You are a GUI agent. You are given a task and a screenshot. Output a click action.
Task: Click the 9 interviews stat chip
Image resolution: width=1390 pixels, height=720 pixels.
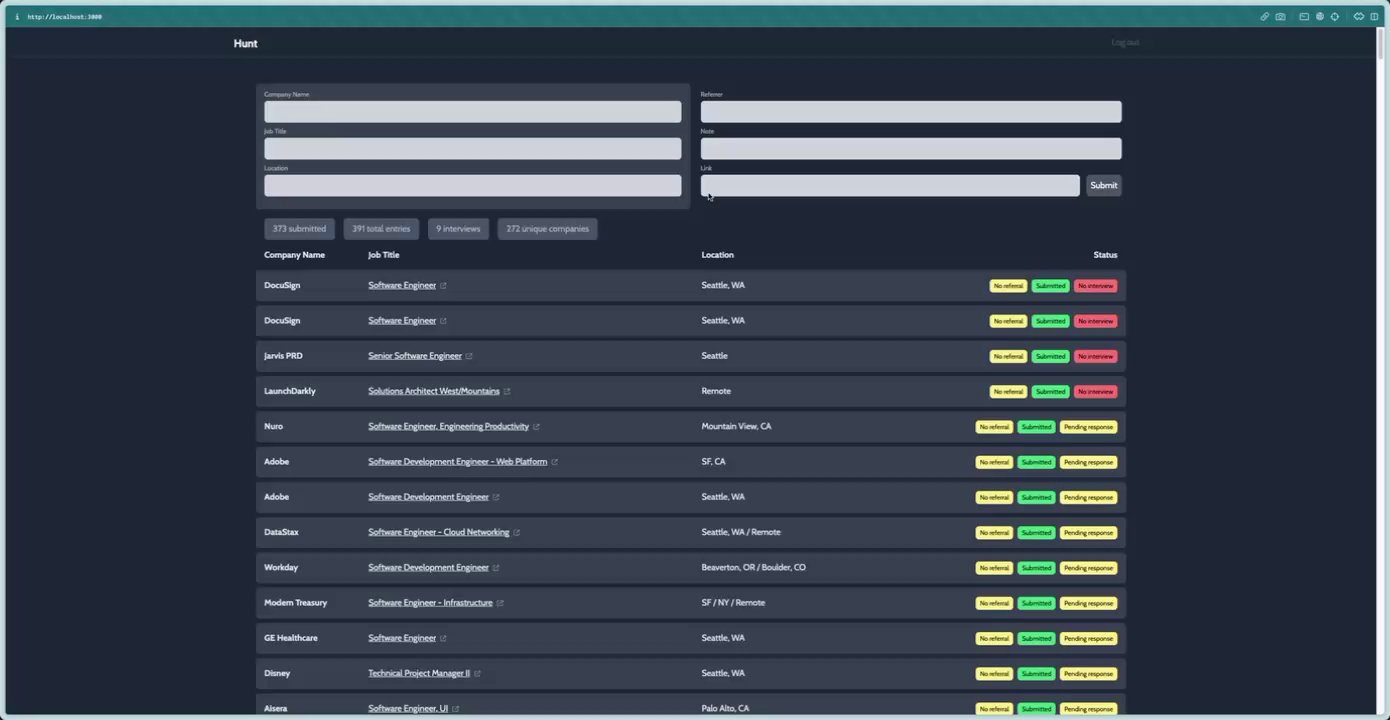pyautogui.click(x=458, y=229)
